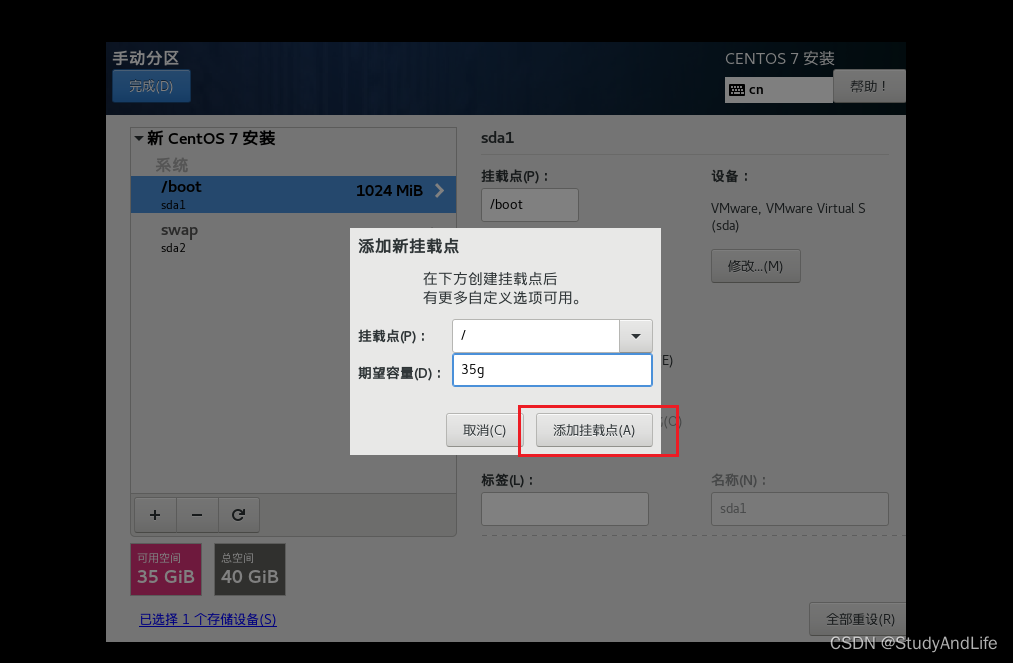The height and width of the screenshot is (663, 1013).
Task: Click the 标签(L) text field
Action: coord(564,508)
